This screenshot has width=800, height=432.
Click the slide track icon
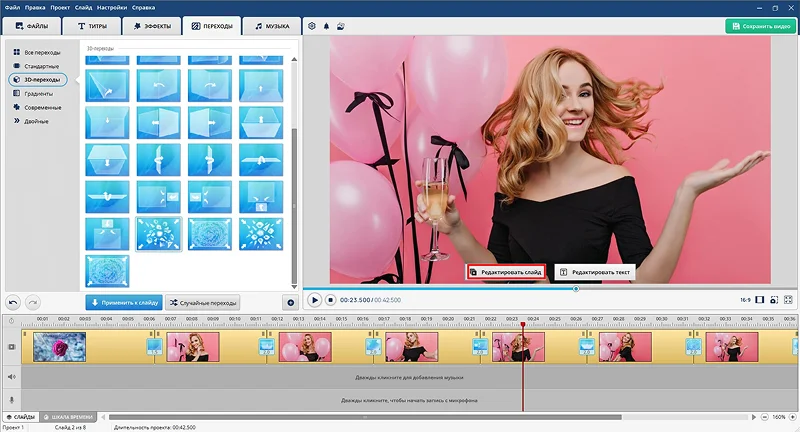[x=12, y=347]
